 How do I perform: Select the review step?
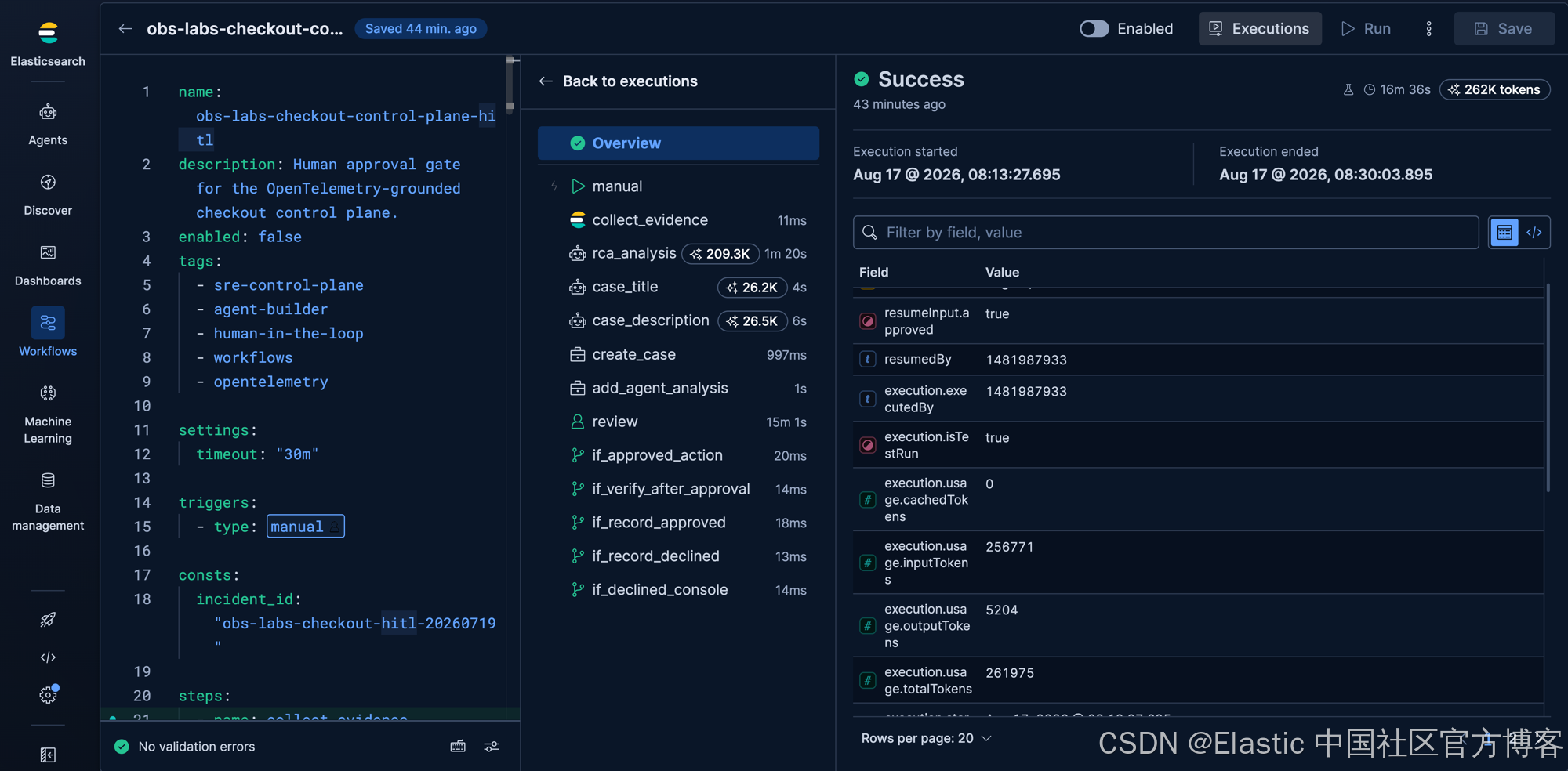(678, 422)
